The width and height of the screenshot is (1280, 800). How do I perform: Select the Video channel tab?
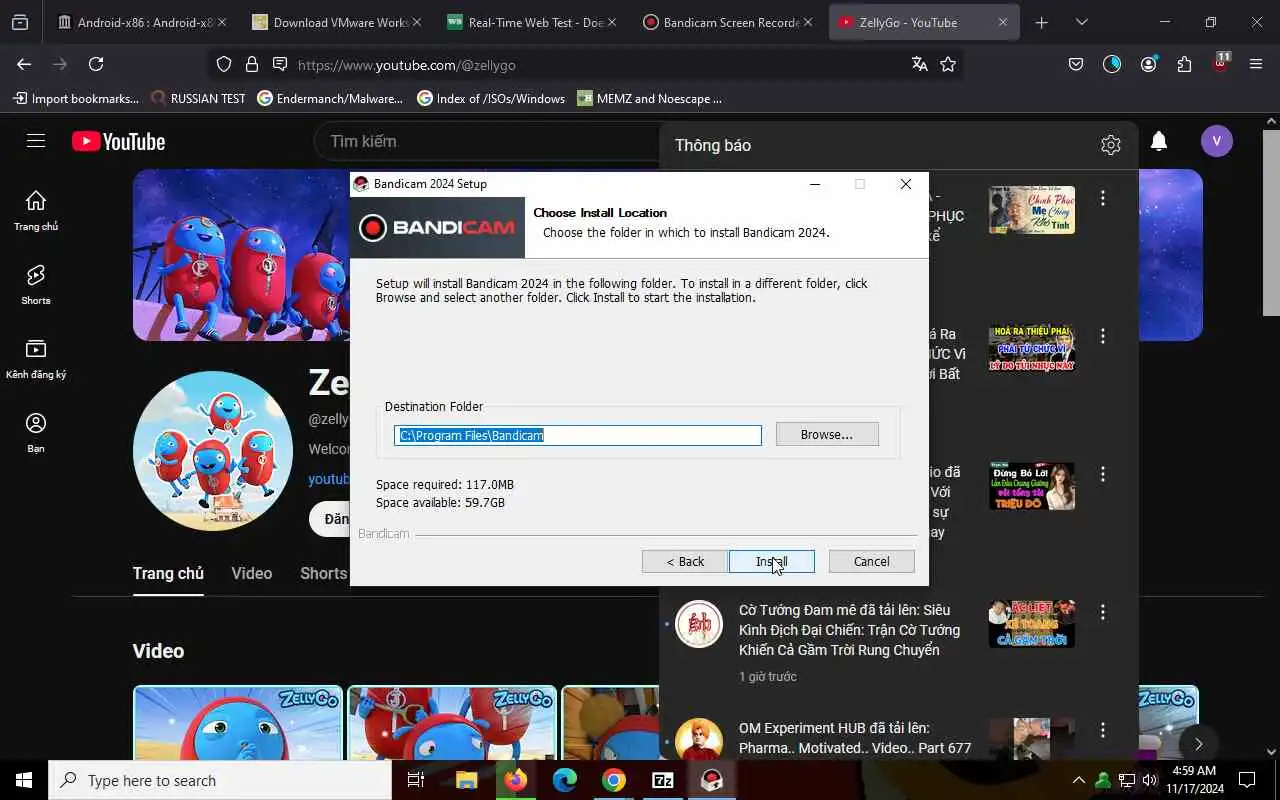(252, 573)
